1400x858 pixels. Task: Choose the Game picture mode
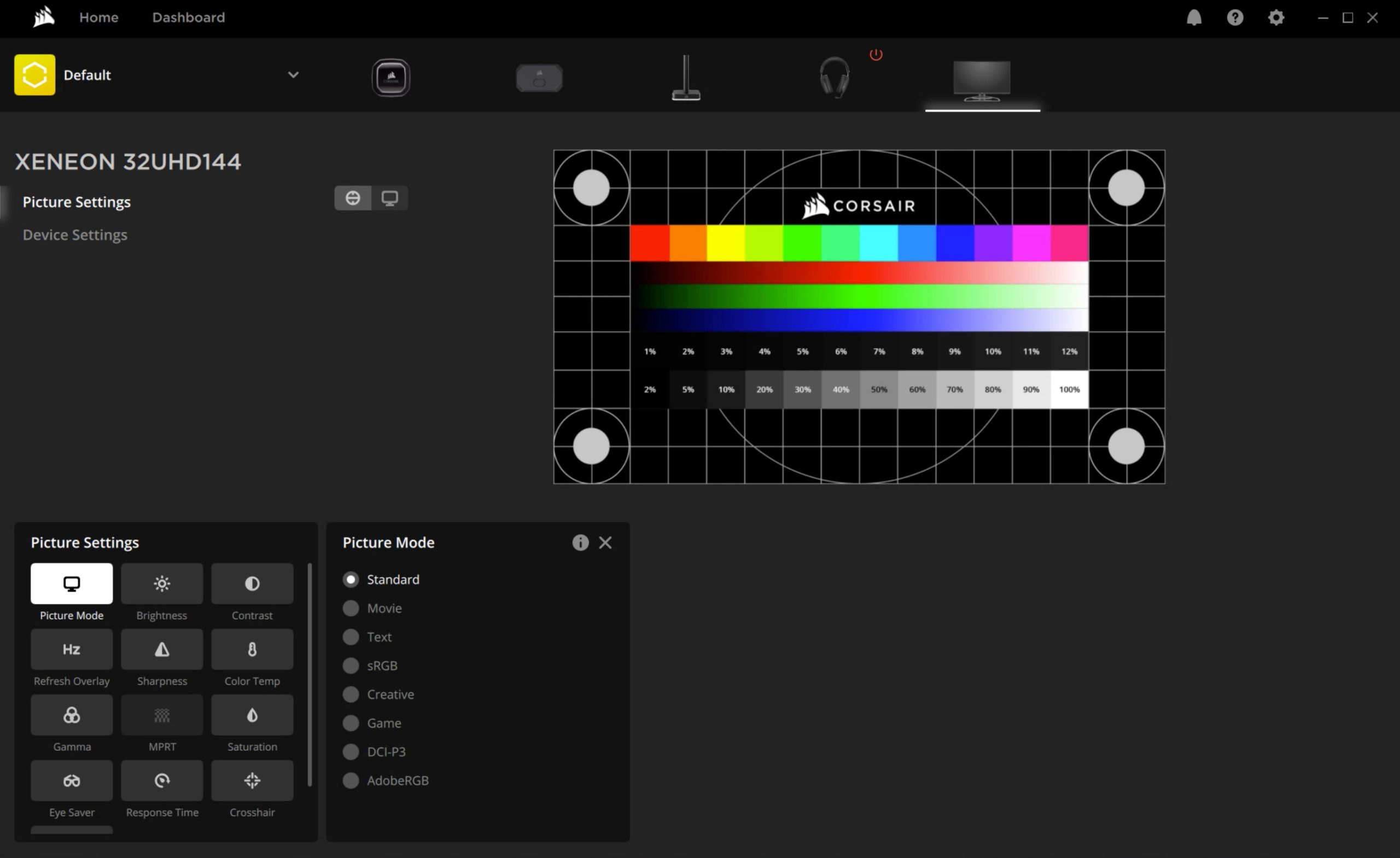pos(351,723)
